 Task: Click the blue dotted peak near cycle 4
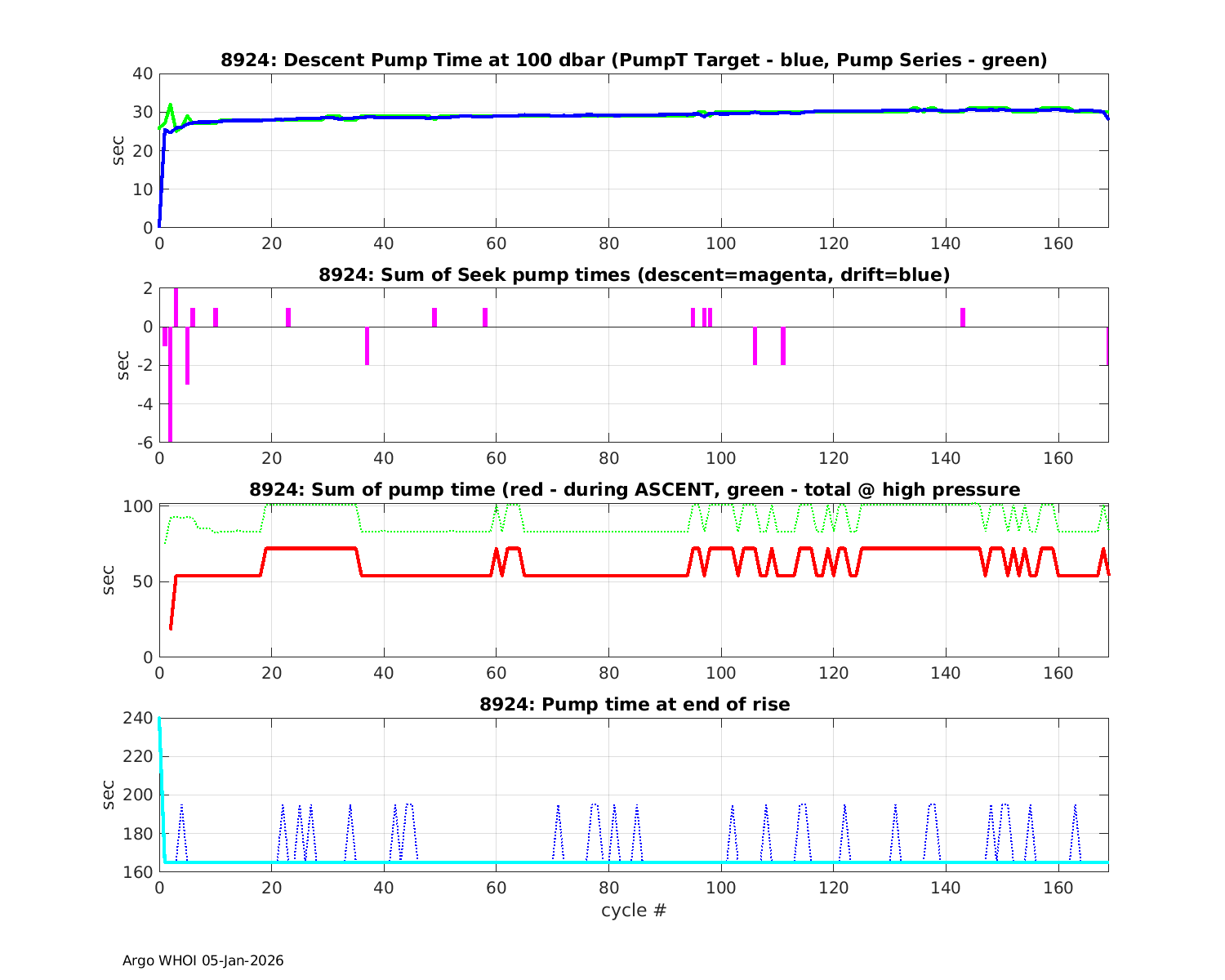[181, 806]
